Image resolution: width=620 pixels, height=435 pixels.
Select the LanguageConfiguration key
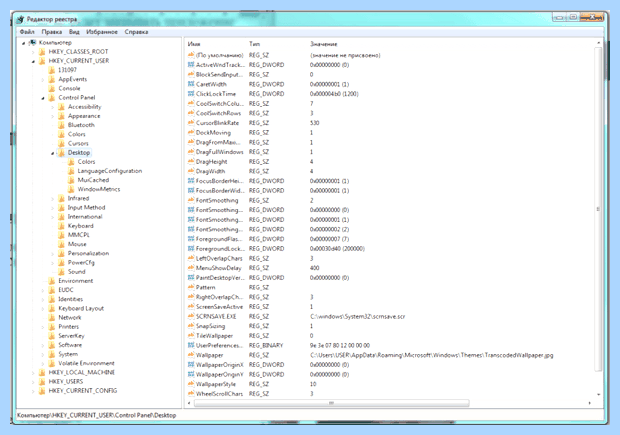point(110,171)
